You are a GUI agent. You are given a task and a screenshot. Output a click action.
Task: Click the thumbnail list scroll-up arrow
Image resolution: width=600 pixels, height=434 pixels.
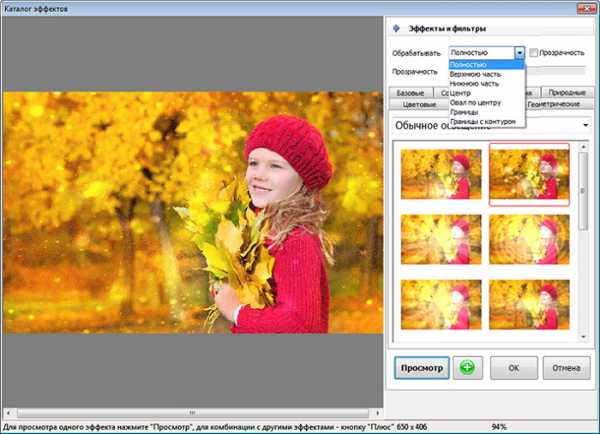pos(584,147)
